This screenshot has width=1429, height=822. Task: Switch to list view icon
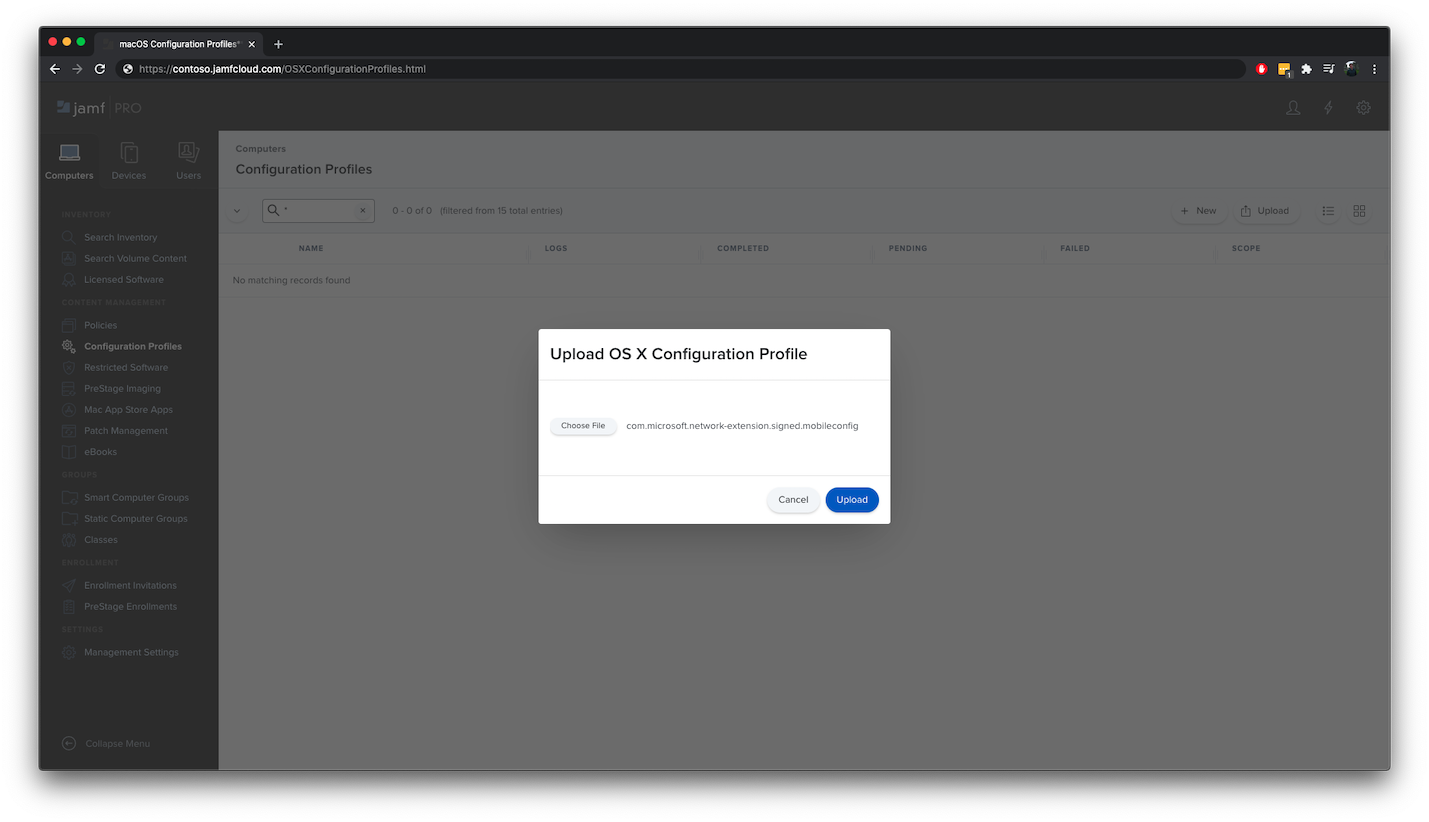coord(1328,211)
